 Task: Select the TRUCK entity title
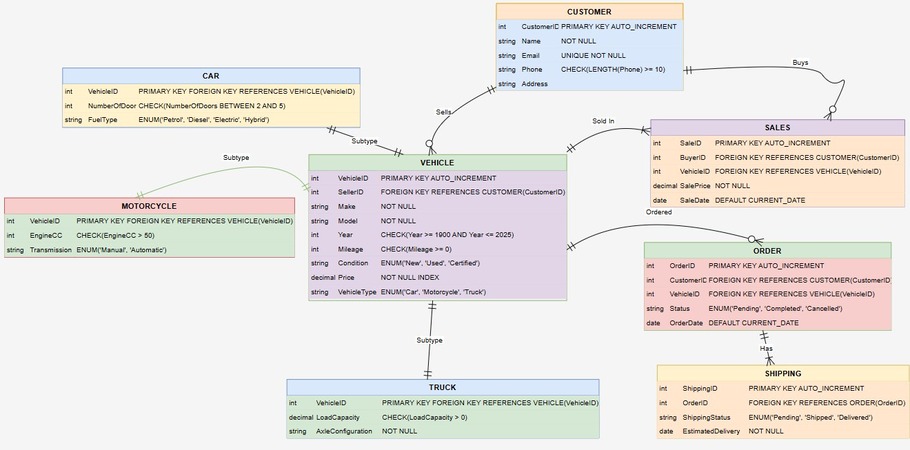442,387
